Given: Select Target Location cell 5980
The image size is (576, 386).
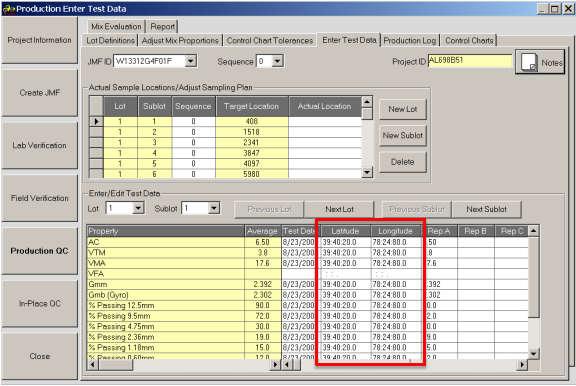Looking at the screenshot, I should [252, 174].
